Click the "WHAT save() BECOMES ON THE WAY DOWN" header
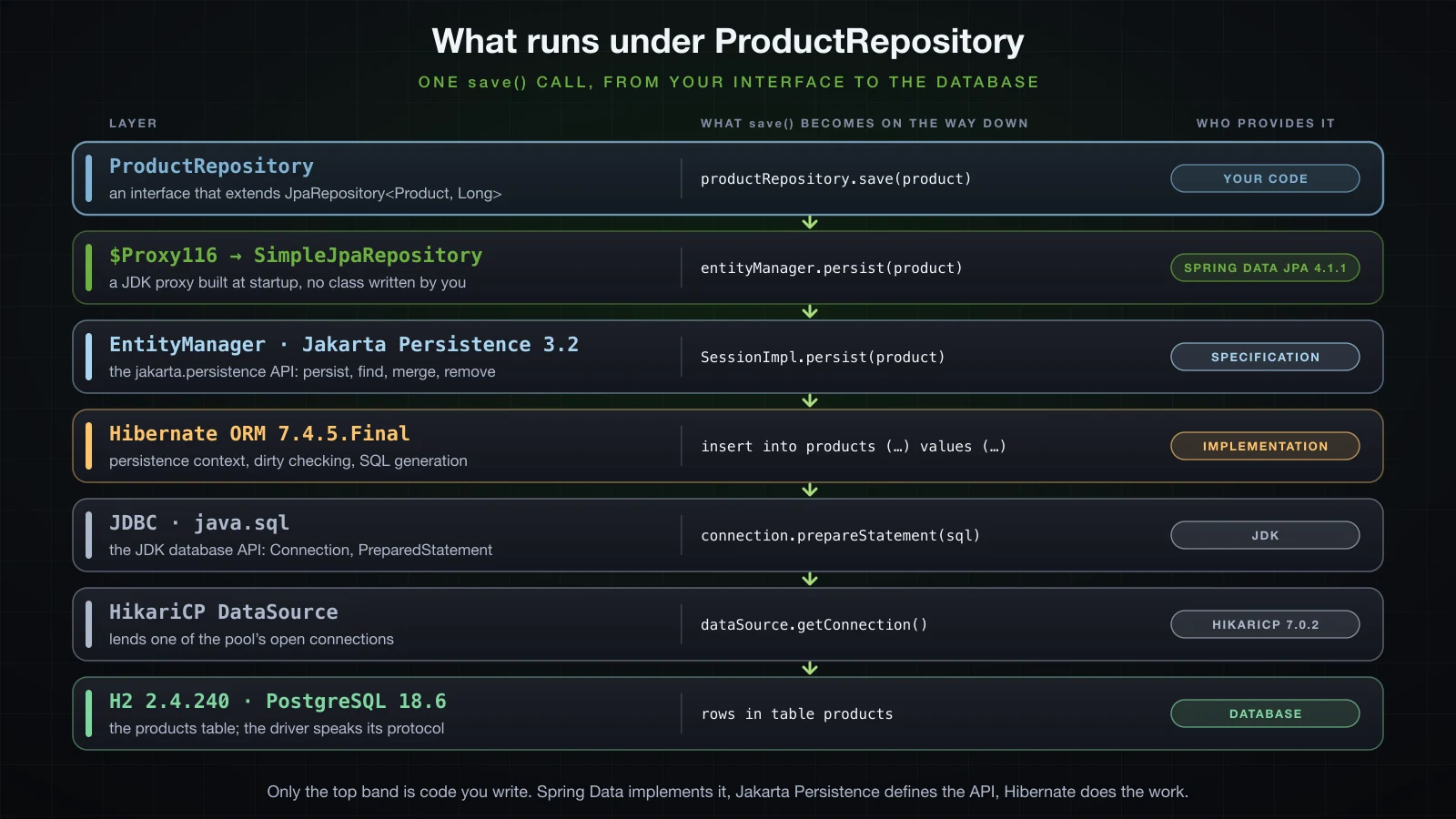Image resolution: width=1456 pixels, height=819 pixels. [864, 123]
